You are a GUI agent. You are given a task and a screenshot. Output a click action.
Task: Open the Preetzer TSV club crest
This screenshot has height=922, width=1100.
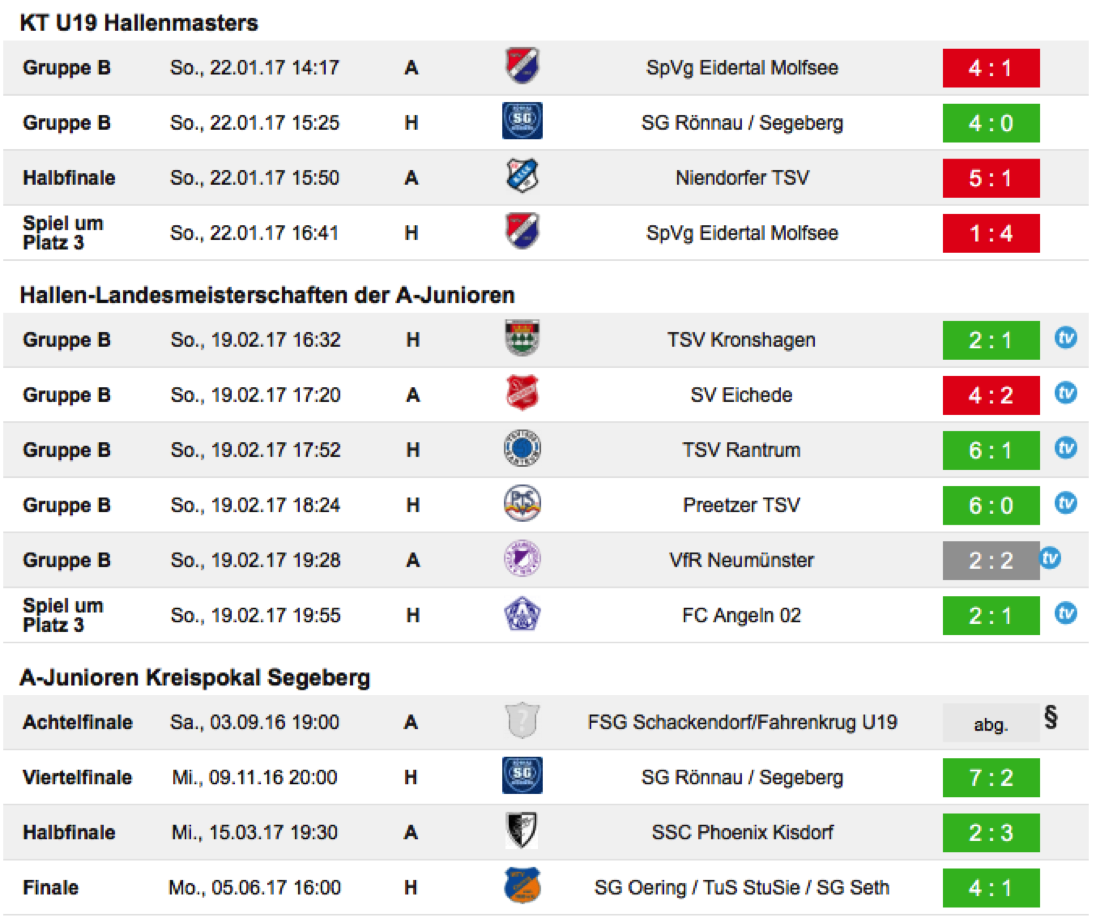[522, 504]
